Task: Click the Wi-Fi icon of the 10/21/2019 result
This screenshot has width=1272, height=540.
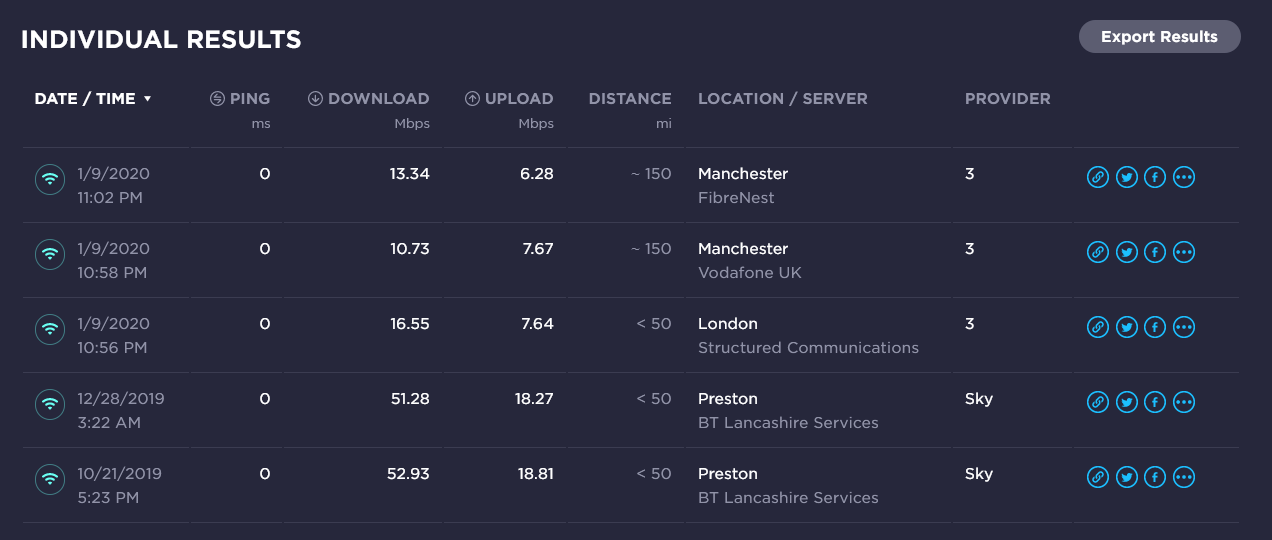Action: [50, 480]
